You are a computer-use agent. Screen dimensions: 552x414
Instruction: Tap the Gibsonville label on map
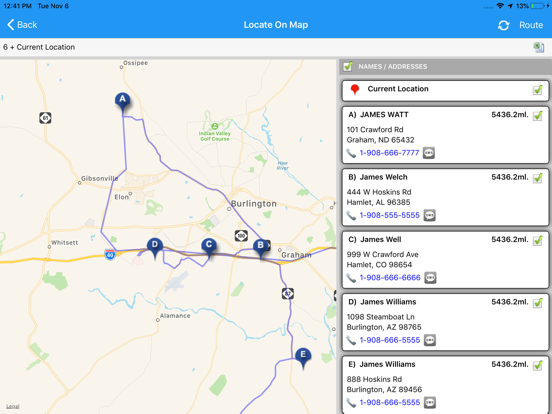(x=99, y=178)
